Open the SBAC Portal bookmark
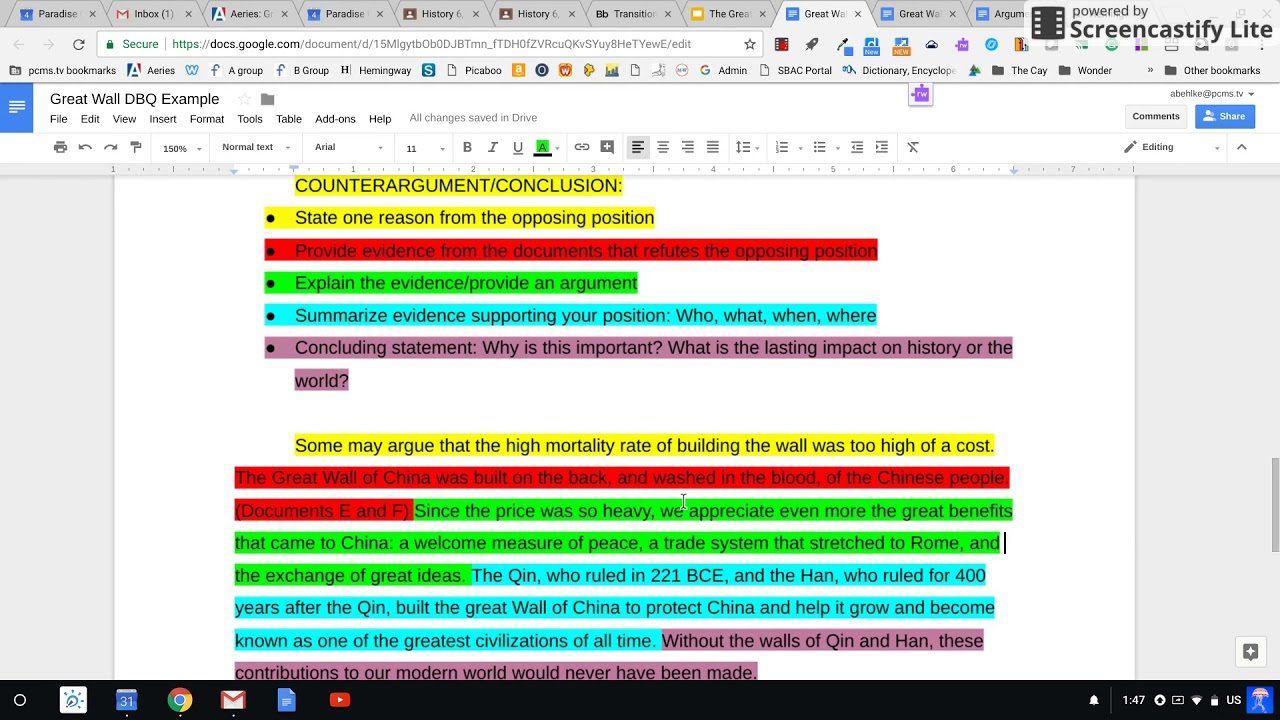The image size is (1280, 720). point(796,70)
